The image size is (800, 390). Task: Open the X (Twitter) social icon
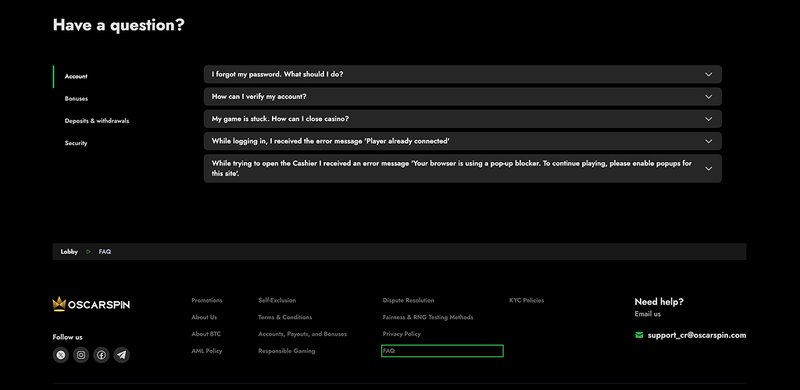(61, 355)
